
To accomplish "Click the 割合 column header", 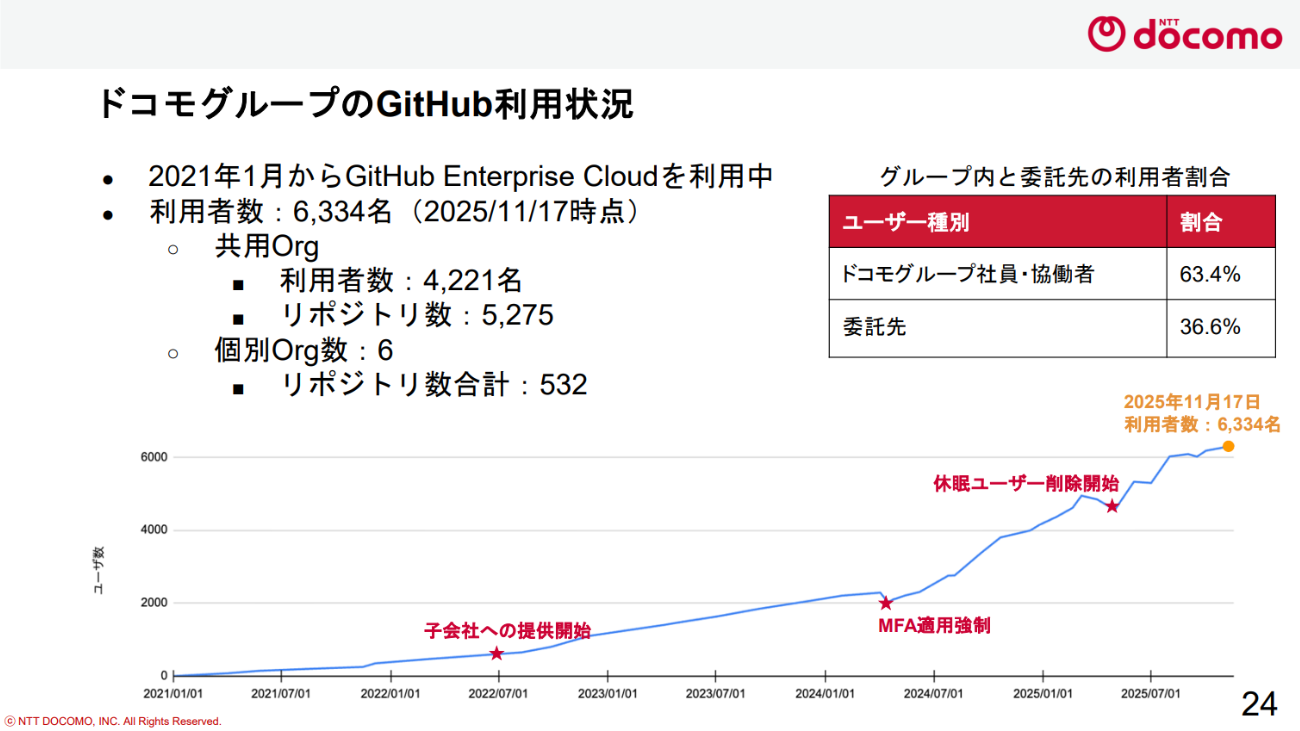I will [1201, 222].
